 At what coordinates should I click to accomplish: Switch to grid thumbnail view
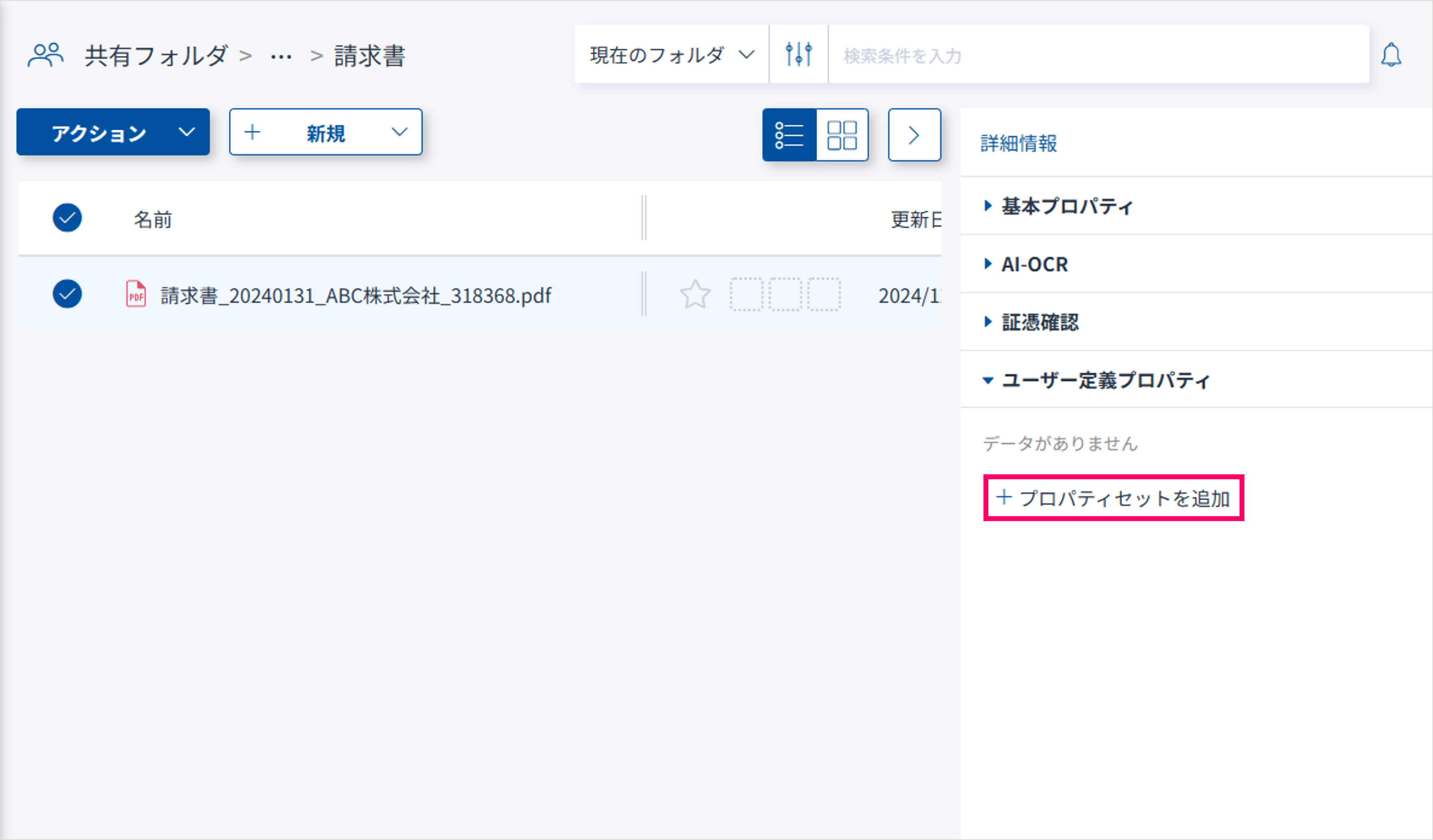(842, 135)
